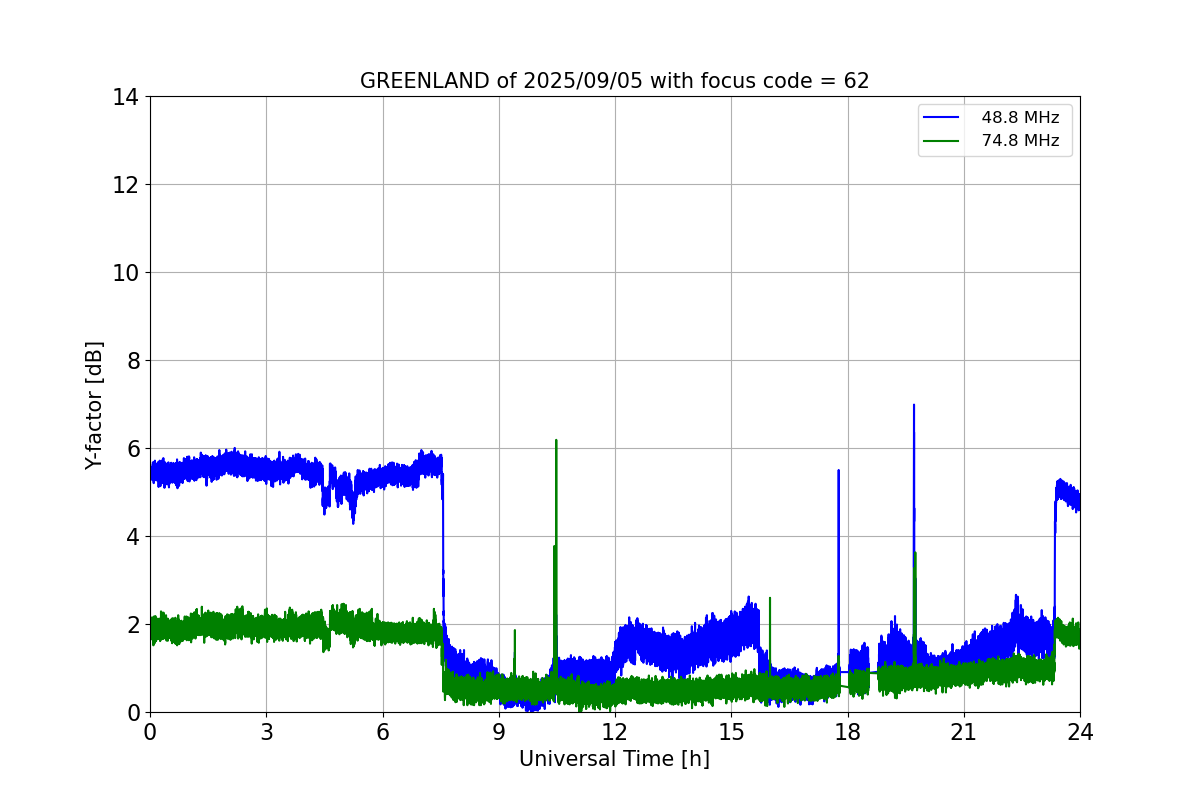This screenshot has height=800, width=1200.
Task: Click the plot title mentioning GREENLAND
Action: 614,81
